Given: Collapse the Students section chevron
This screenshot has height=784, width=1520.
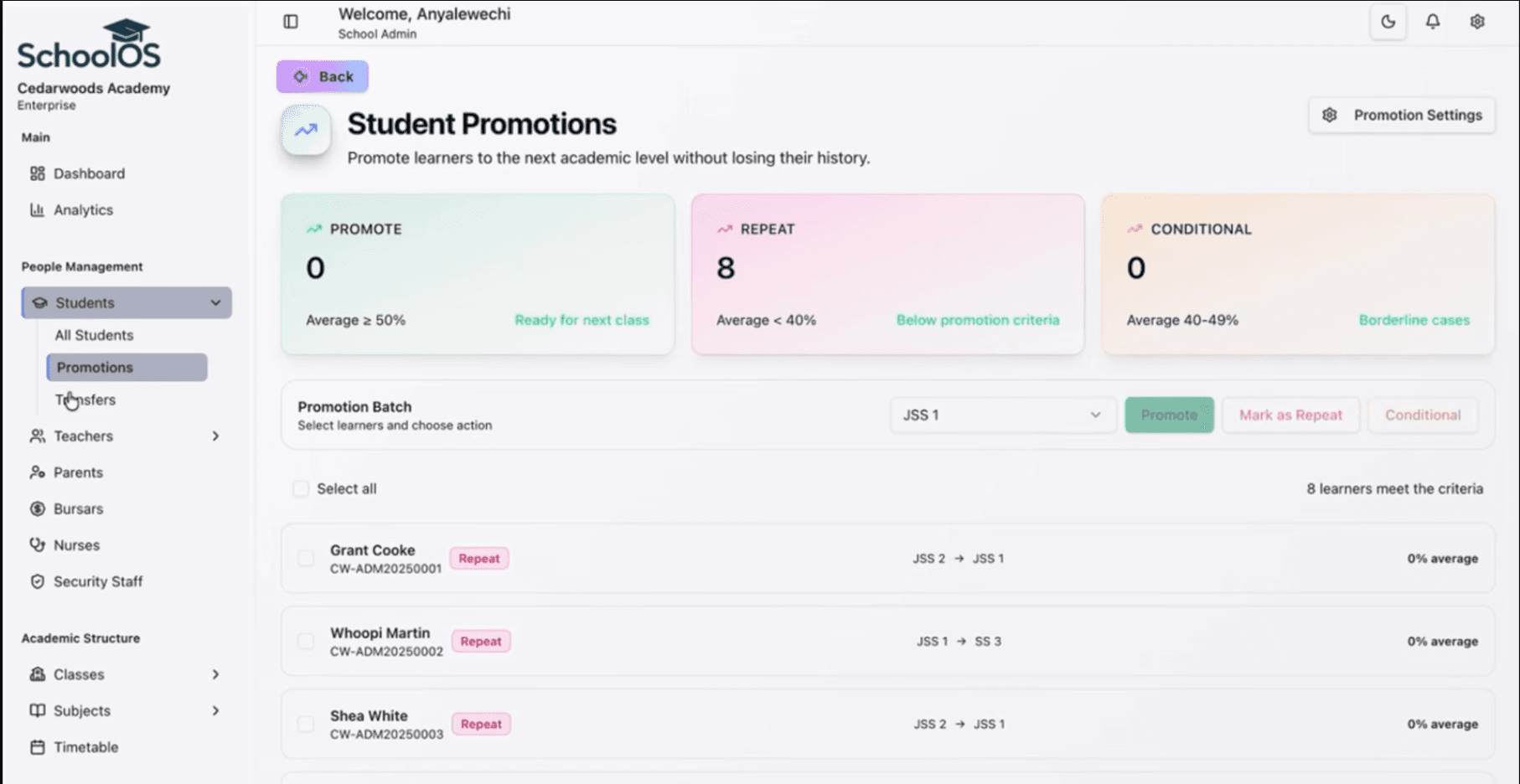Looking at the screenshot, I should pyautogui.click(x=216, y=302).
